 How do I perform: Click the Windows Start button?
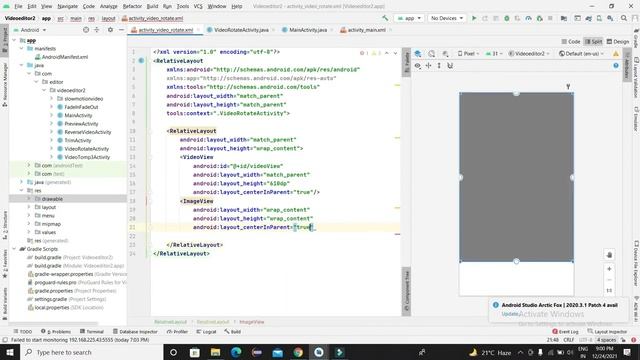coord(10,352)
